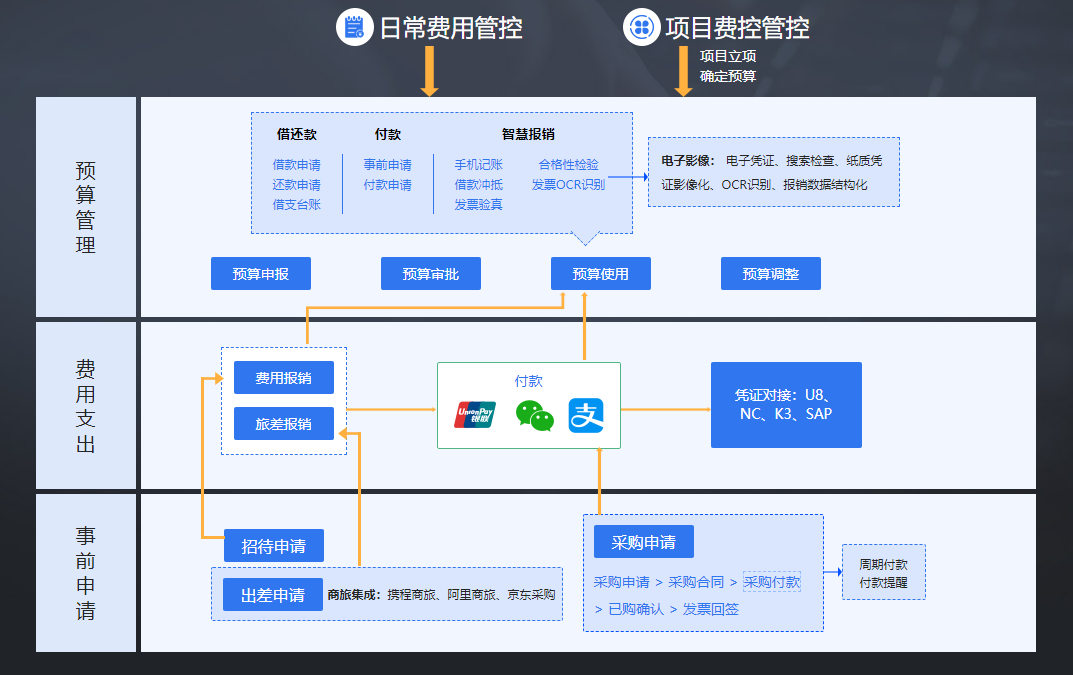Viewport: 1073px width, 675px height.
Task: Click the UnionPay payment icon
Action: click(x=476, y=414)
